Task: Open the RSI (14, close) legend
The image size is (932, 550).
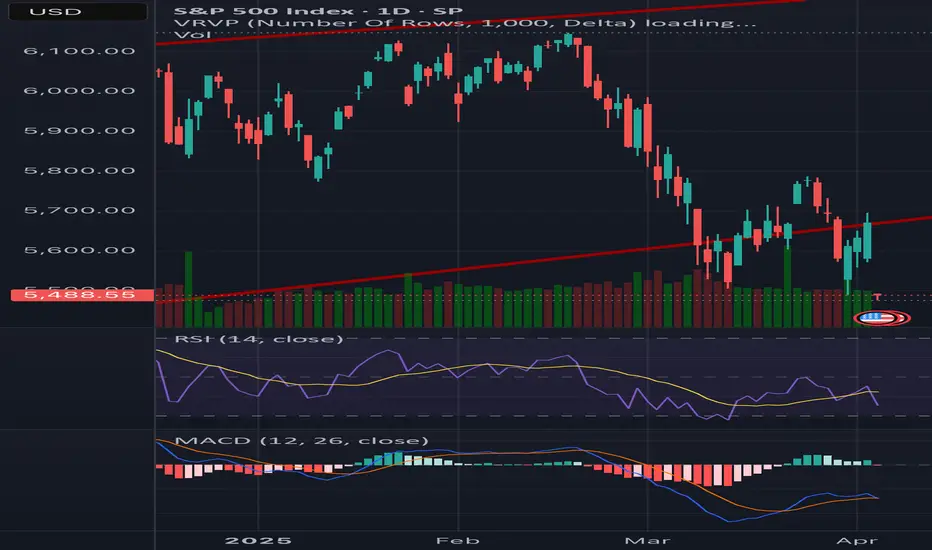Action: 259,339
